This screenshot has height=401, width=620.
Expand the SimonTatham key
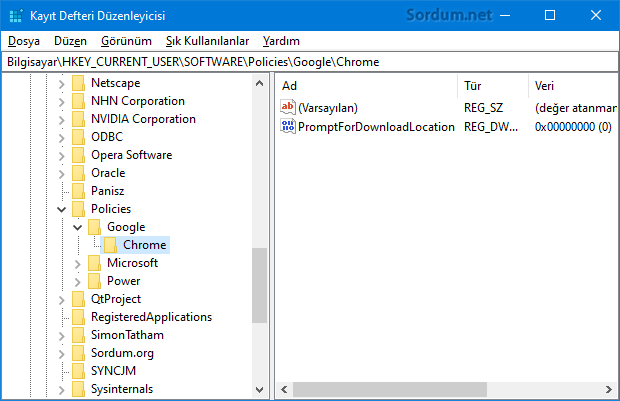tap(61, 336)
